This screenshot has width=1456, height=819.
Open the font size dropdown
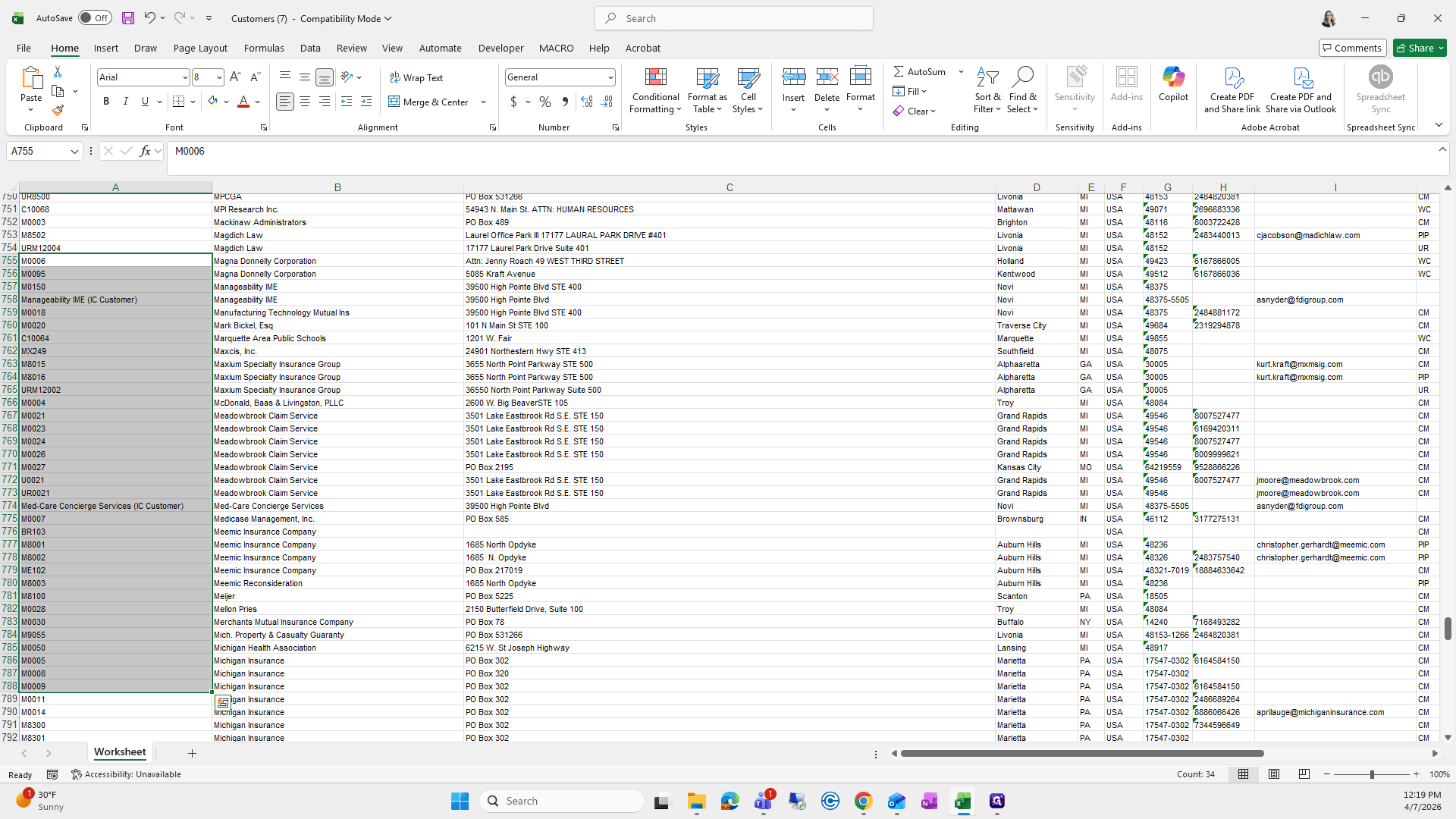point(219,77)
